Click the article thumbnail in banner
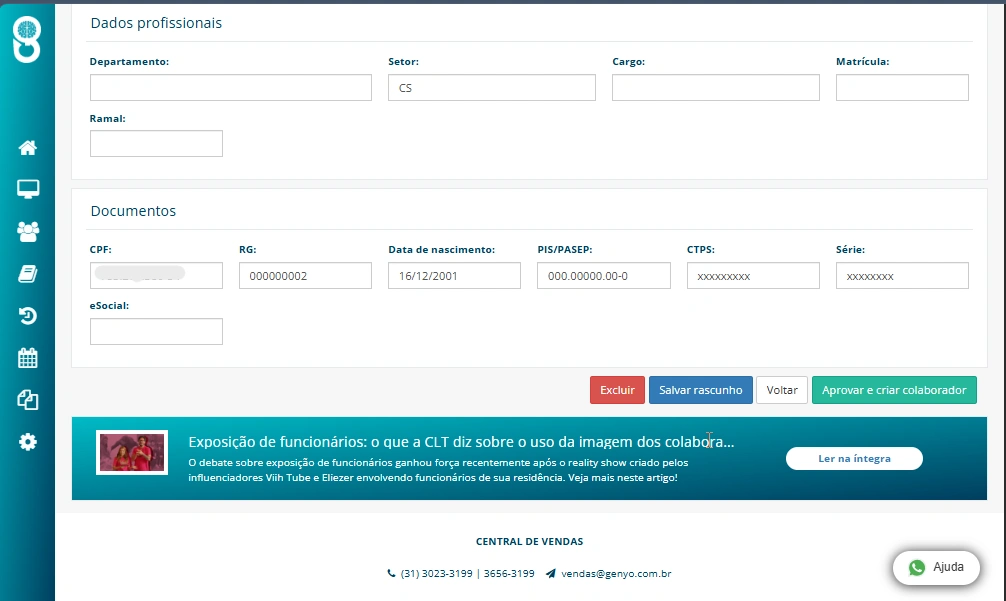The width and height of the screenshot is (1006, 601). pyautogui.click(x=132, y=452)
